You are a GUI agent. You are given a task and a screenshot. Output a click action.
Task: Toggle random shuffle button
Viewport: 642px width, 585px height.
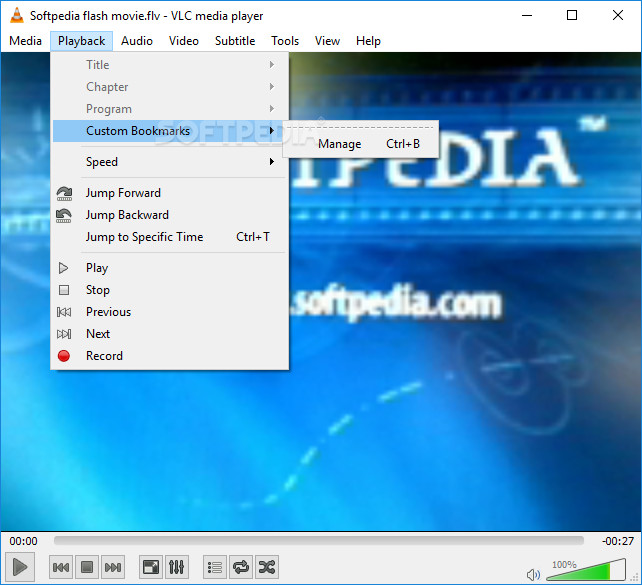click(267, 567)
